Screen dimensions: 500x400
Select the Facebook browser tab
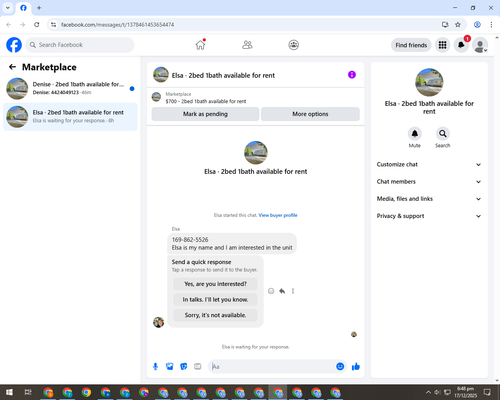tap(23, 8)
